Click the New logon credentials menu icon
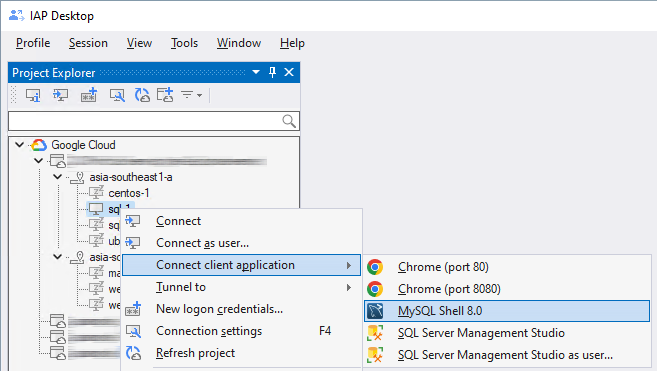Screen dimensions: 657x371 click(x=133, y=309)
